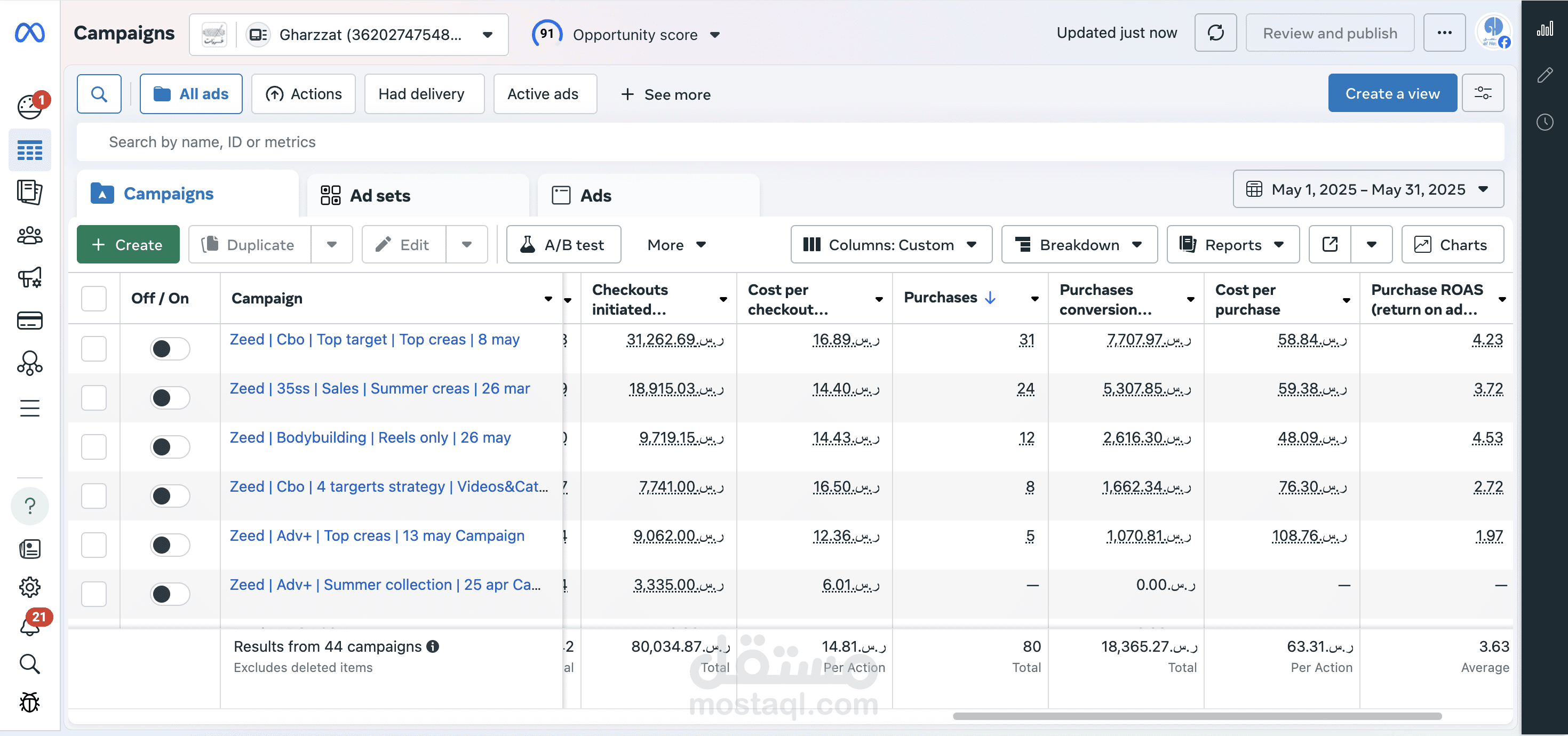Screen dimensions: 1568x736
Task: Open the ads reporting document icon
Action: coord(29,192)
